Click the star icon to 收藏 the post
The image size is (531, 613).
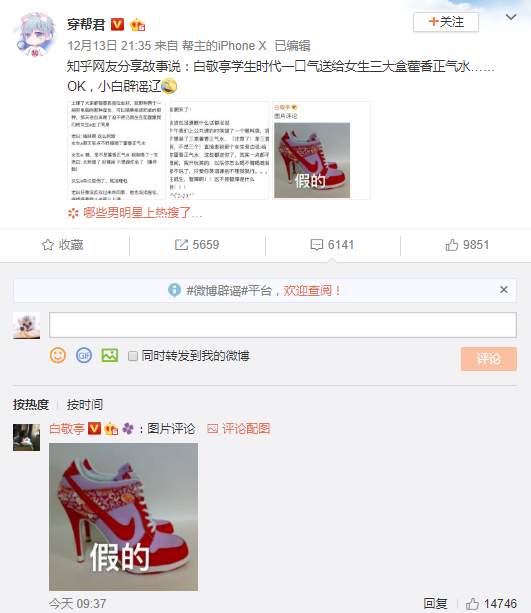point(48,245)
